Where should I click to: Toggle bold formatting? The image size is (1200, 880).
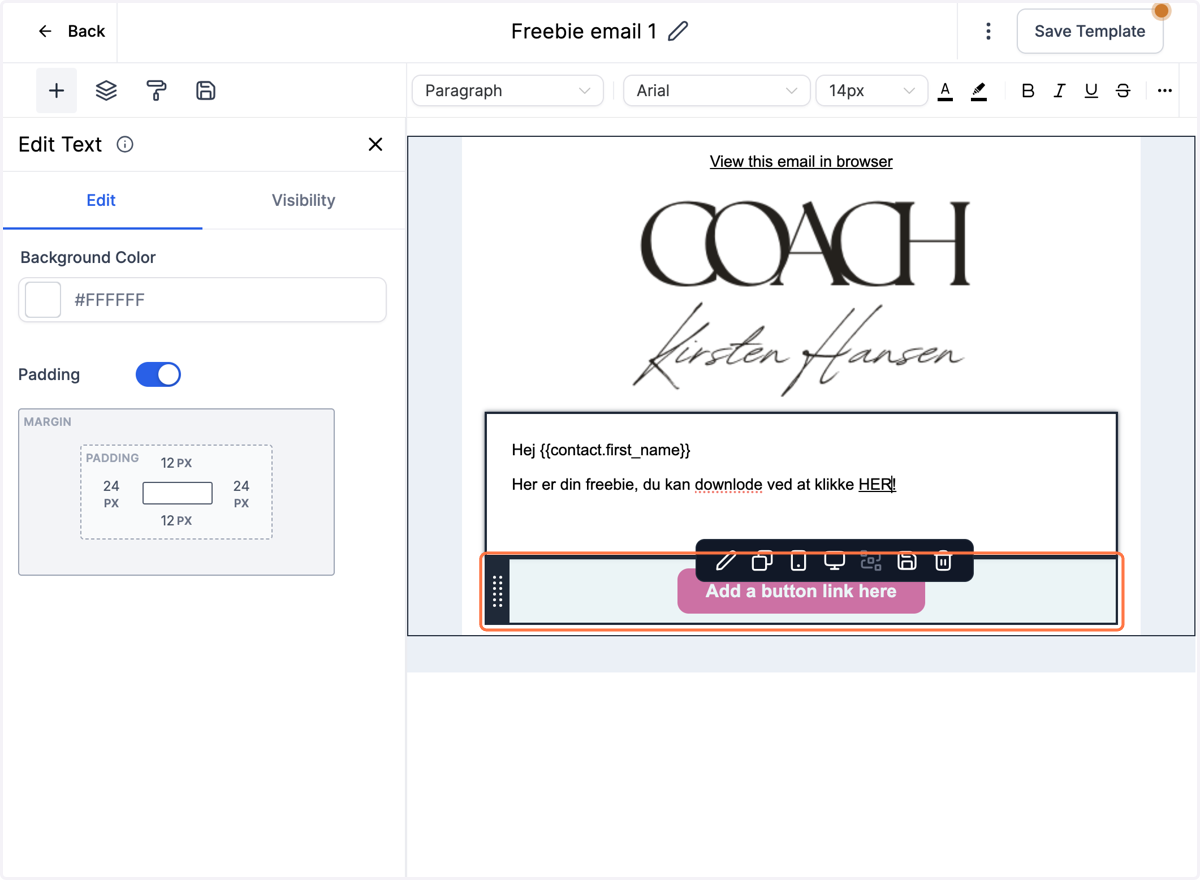click(x=1027, y=91)
